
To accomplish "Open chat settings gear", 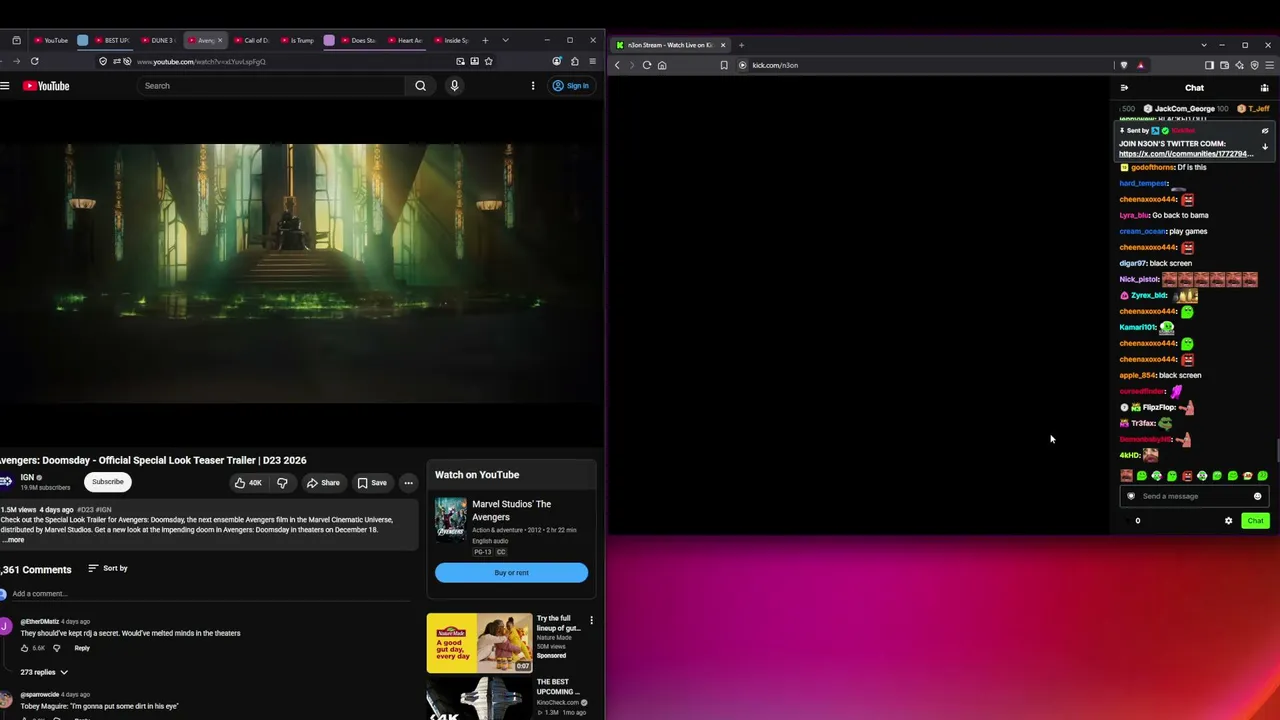I will tap(1229, 521).
